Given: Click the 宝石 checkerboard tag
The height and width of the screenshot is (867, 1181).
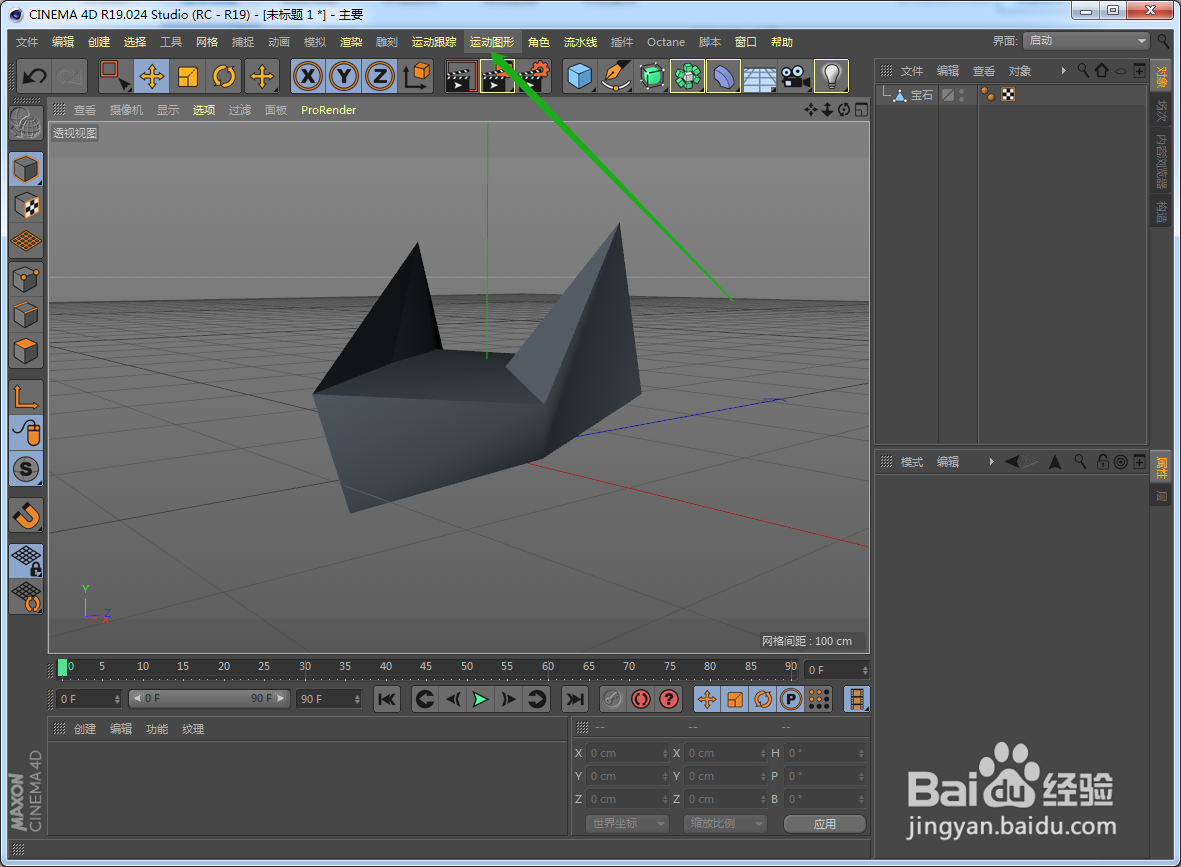Looking at the screenshot, I should (1009, 95).
